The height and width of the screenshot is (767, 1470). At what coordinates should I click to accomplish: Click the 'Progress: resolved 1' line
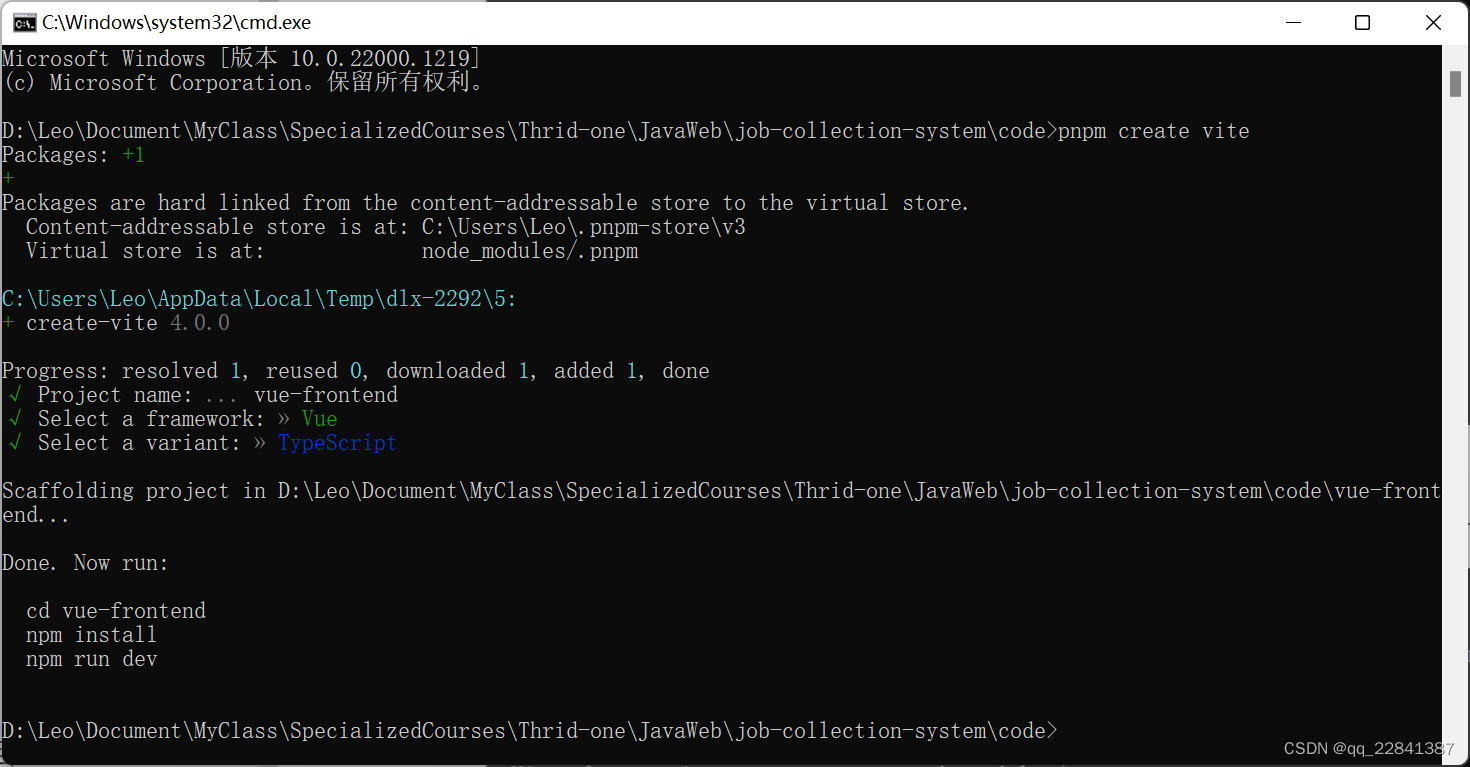tap(356, 371)
